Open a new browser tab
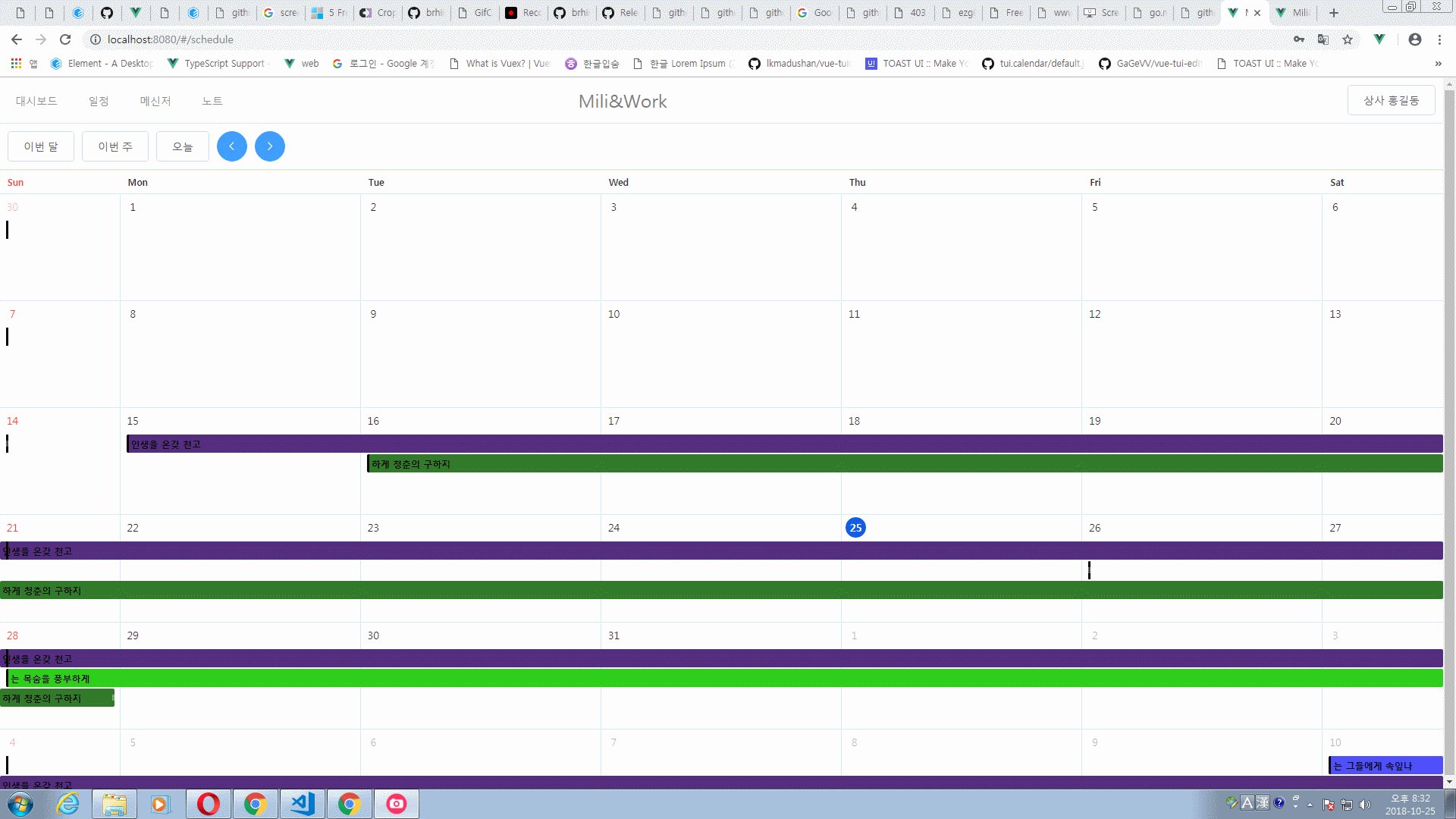This screenshot has width=1456, height=819. [1334, 13]
